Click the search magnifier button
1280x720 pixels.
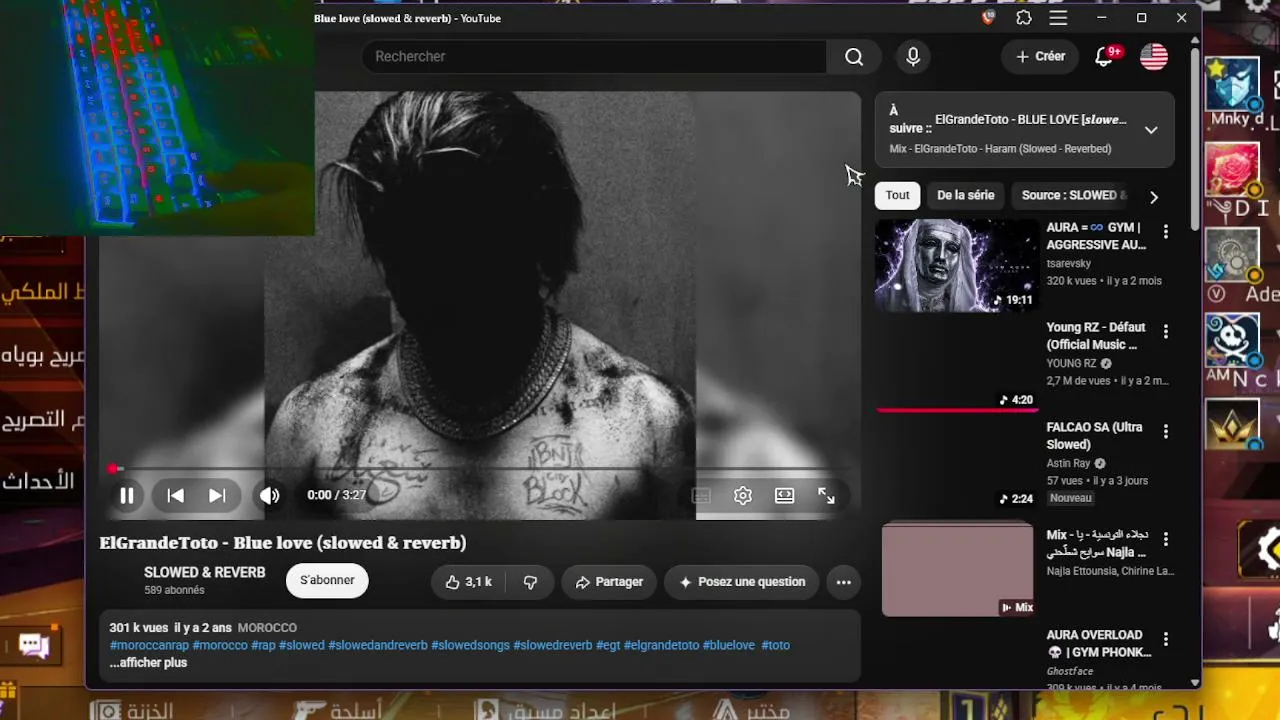853,57
